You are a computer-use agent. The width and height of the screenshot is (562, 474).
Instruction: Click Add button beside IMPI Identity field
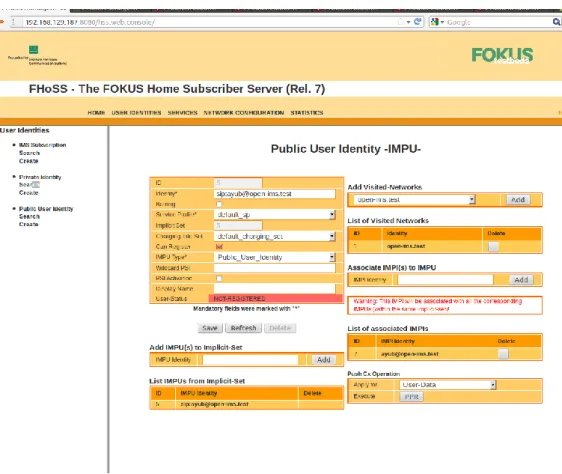click(x=521, y=280)
